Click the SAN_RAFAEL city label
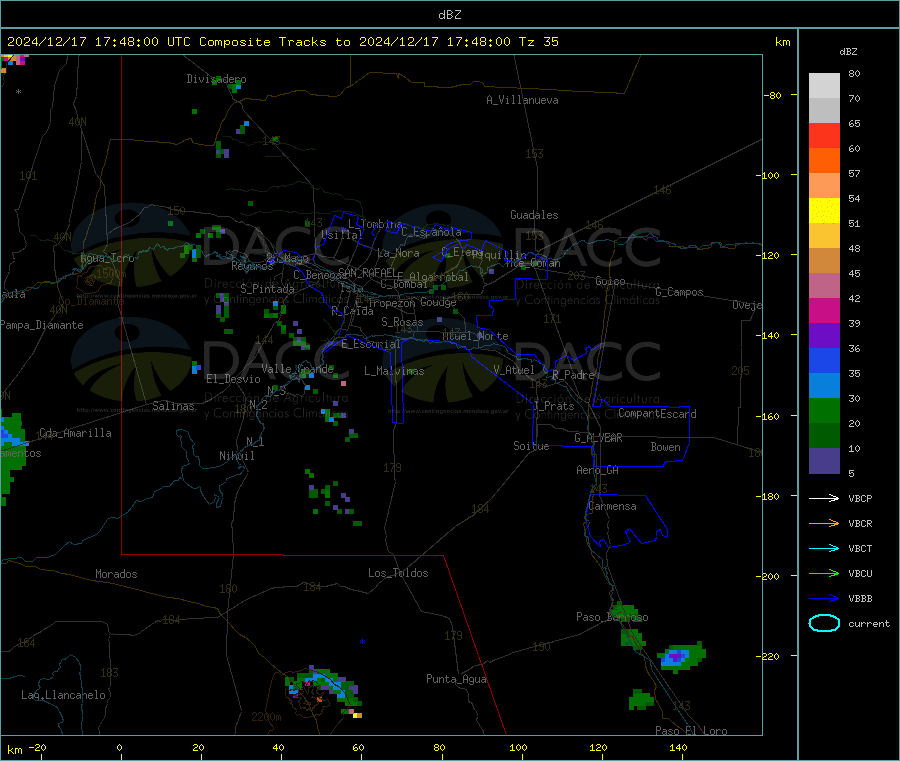The width and height of the screenshot is (900, 761). 366,272
